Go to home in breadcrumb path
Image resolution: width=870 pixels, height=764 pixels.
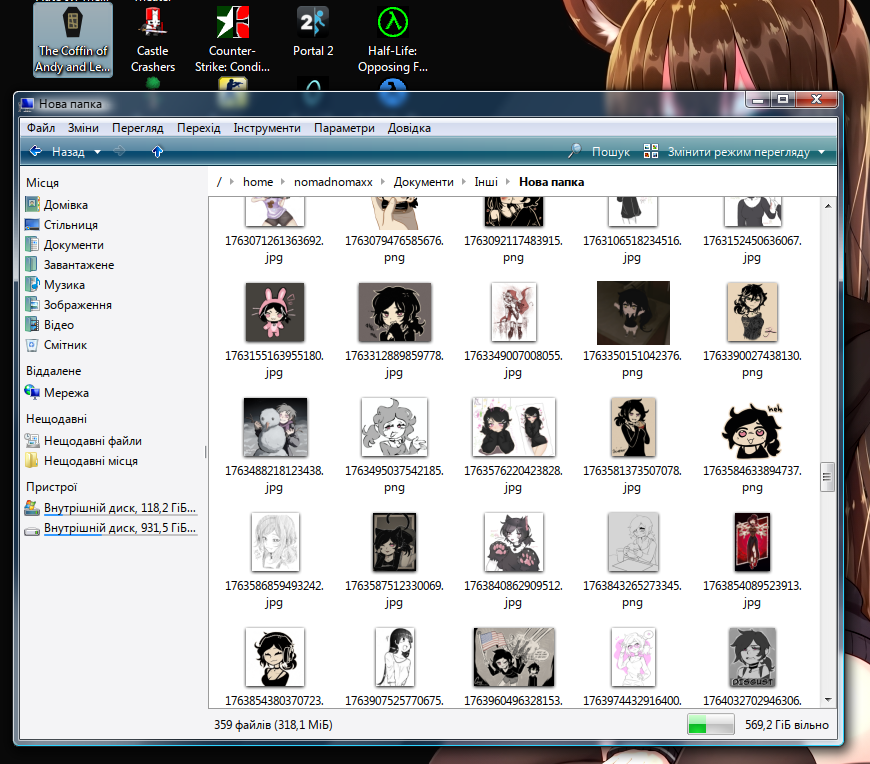(x=258, y=181)
